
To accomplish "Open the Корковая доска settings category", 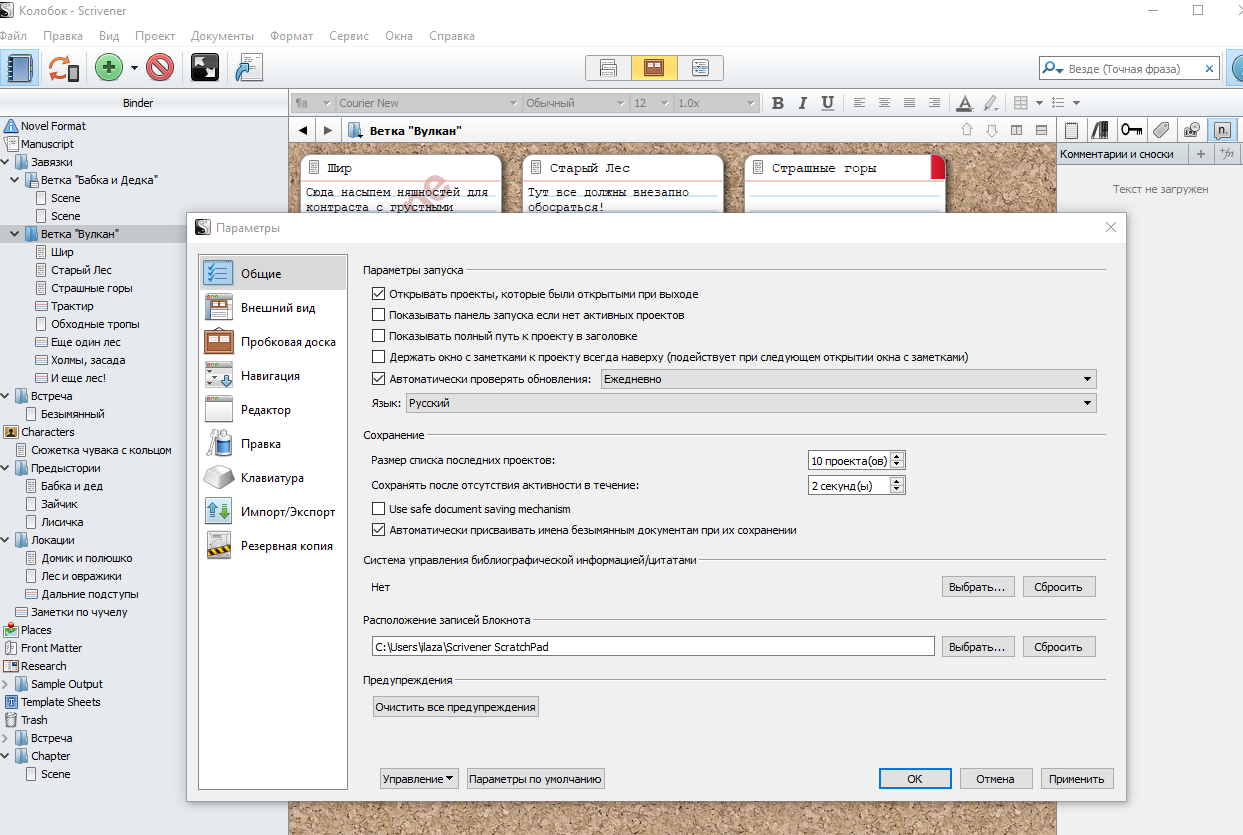I will (288, 342).
